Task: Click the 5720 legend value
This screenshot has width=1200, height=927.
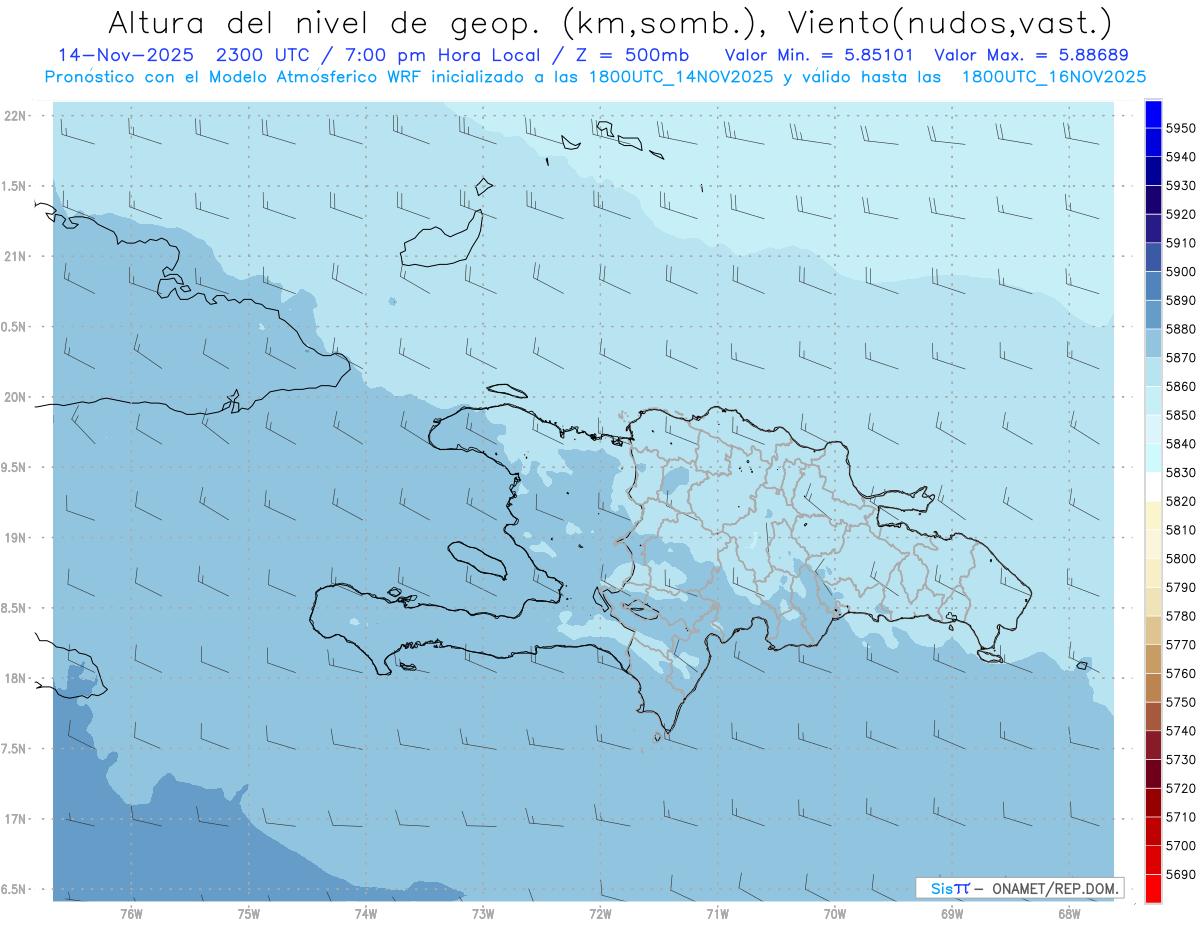Action: (x=1181, y=788)
